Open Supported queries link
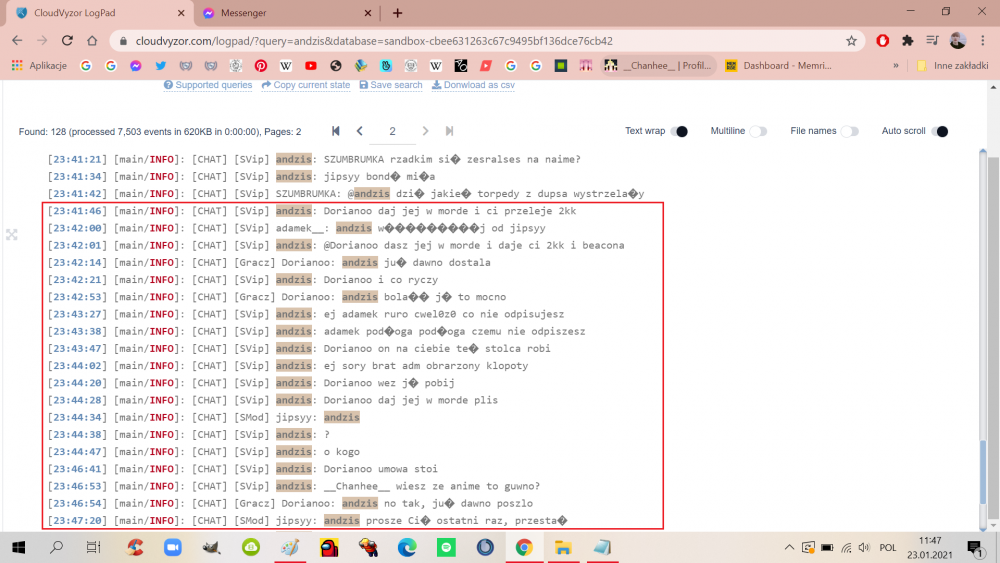Image resolution: width=1000 pixels, height=563 pixels. coord(208,85)
